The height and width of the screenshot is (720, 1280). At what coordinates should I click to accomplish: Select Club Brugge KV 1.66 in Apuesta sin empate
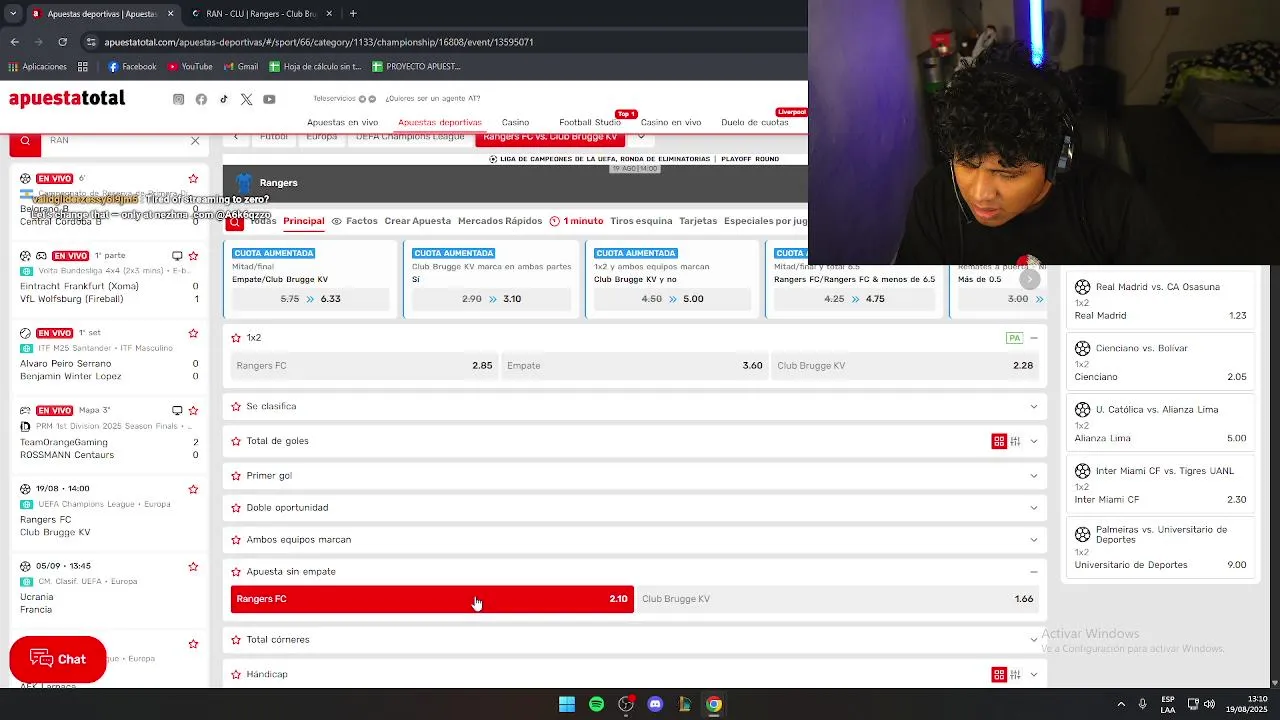click(838, 599)
